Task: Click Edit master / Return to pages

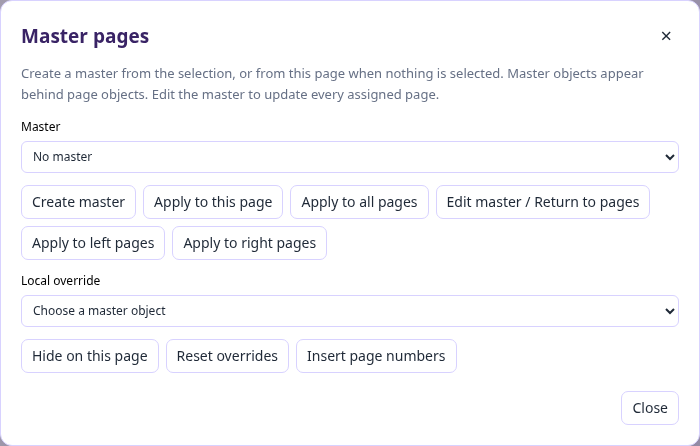Action: 543,202
